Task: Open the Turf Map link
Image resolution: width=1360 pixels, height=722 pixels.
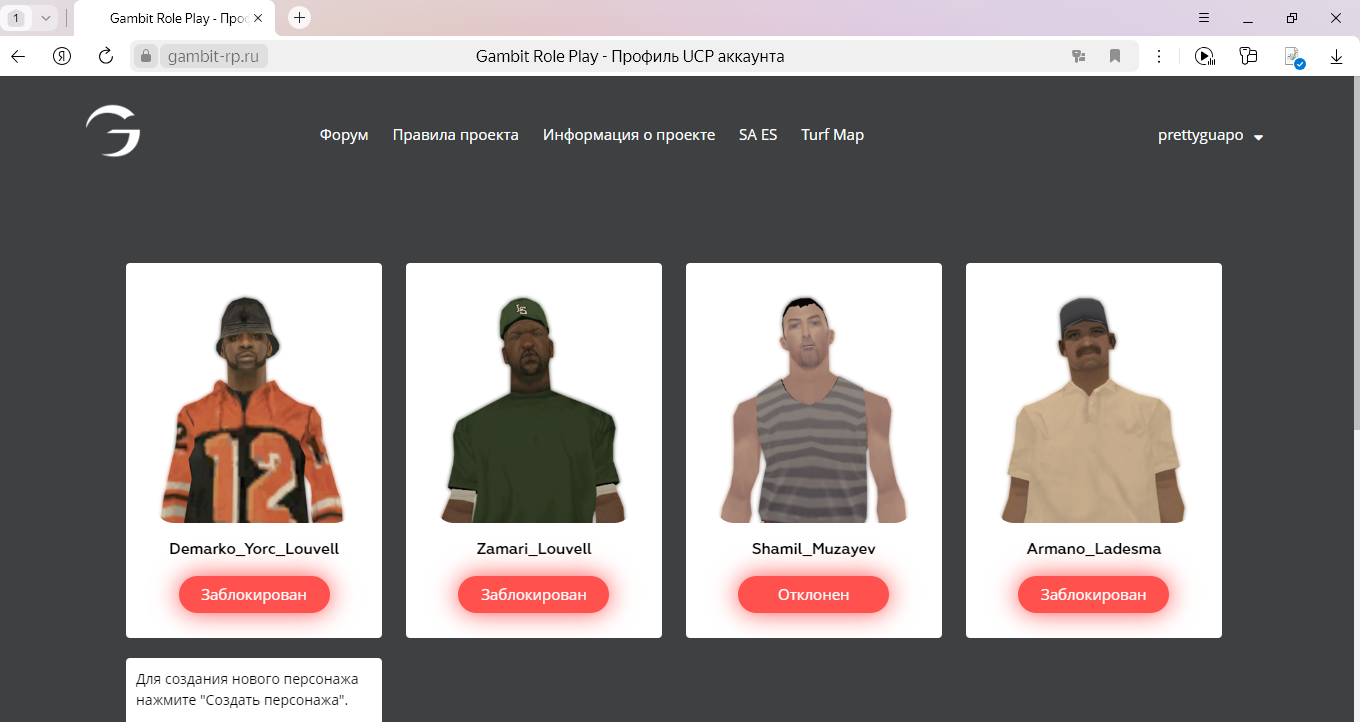Action: pos(832,135)
